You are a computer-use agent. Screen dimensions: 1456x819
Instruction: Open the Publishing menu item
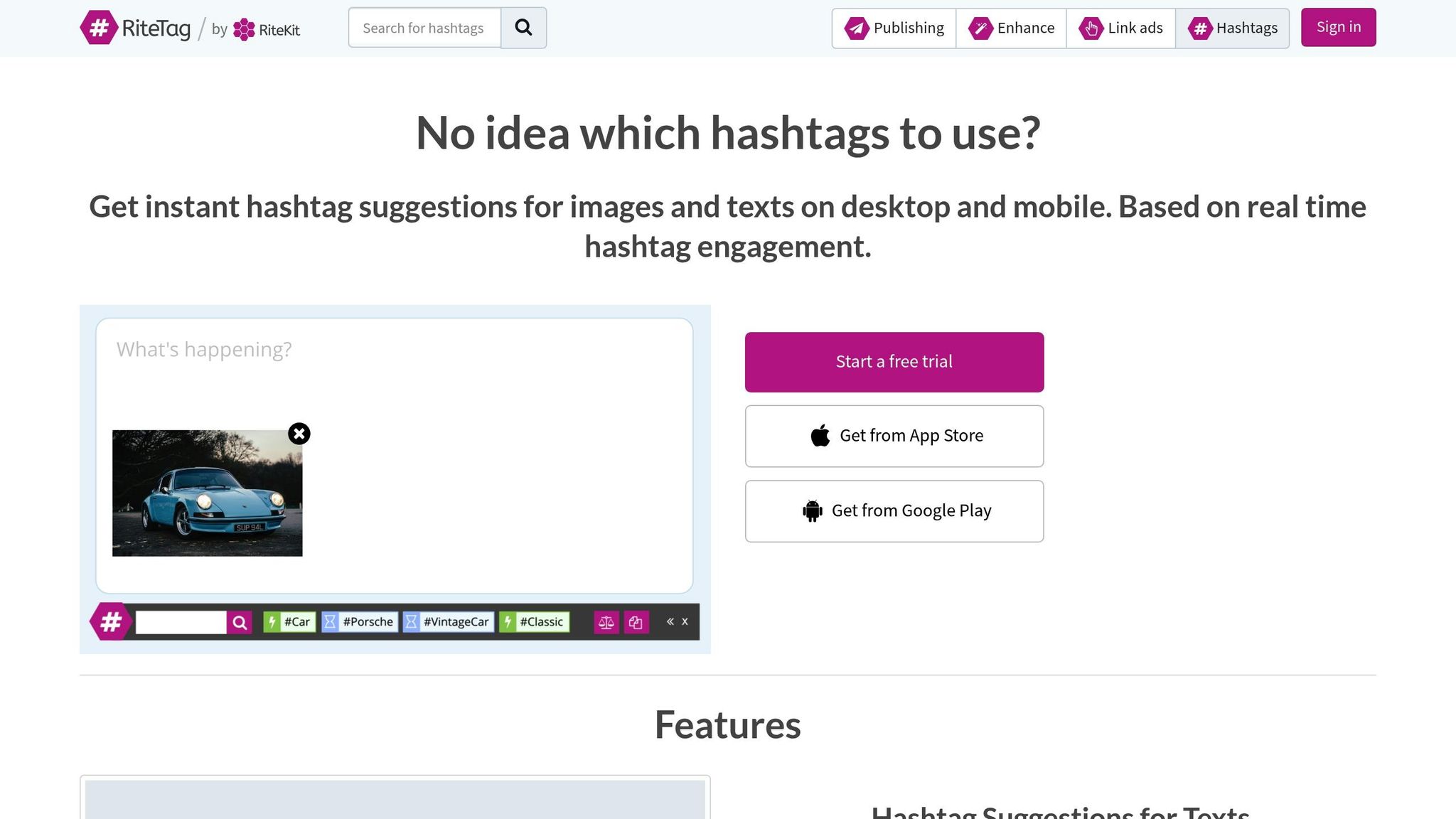coord(894,28)
